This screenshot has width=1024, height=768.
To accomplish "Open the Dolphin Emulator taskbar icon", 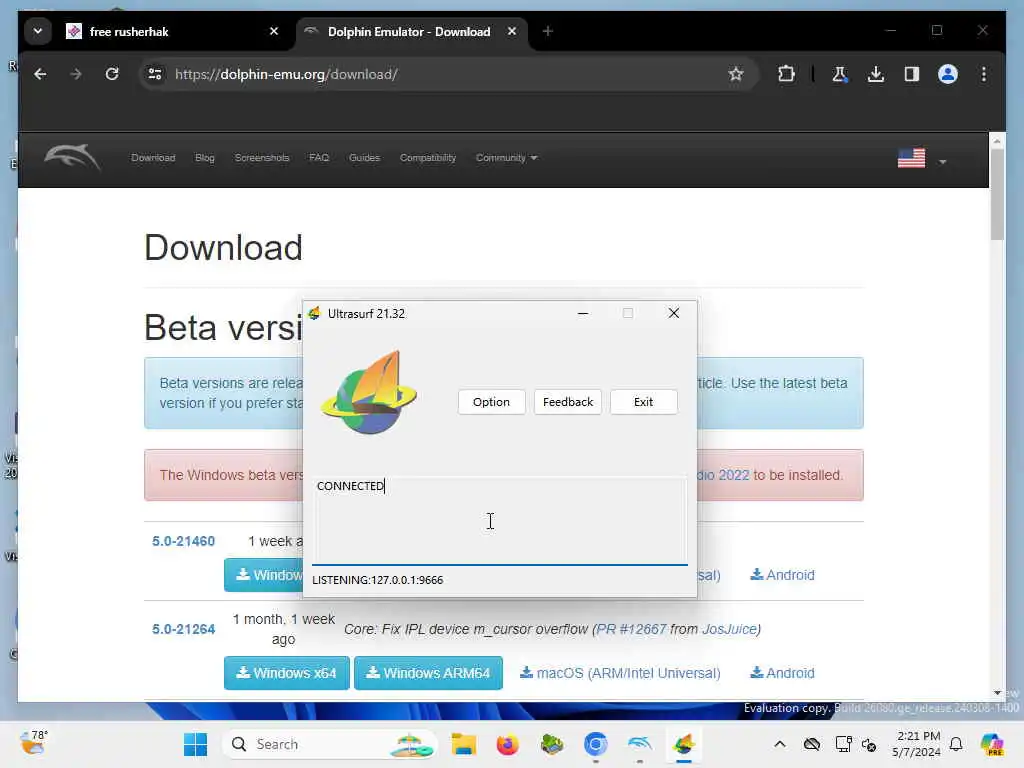I will tap(639, 744).
